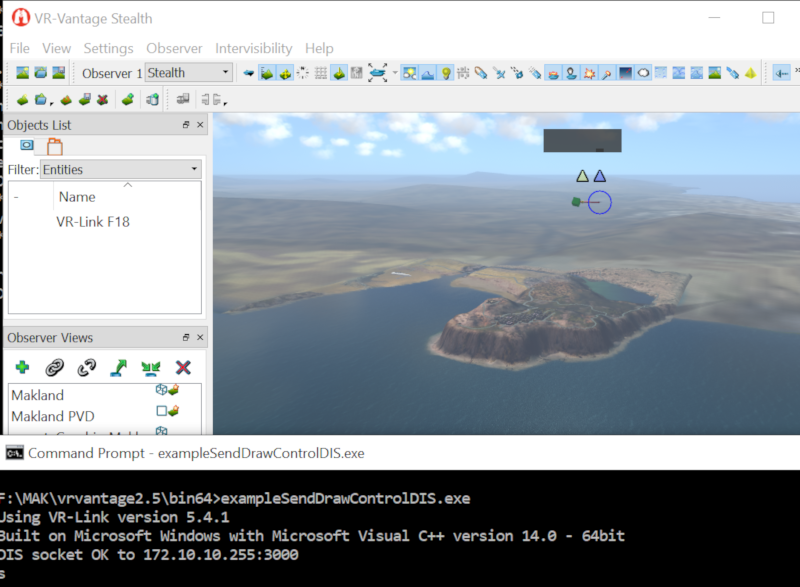This screenshot has width=800, height=587.
Task: Toggle the human figure on base icon
Action: [571, 73]
